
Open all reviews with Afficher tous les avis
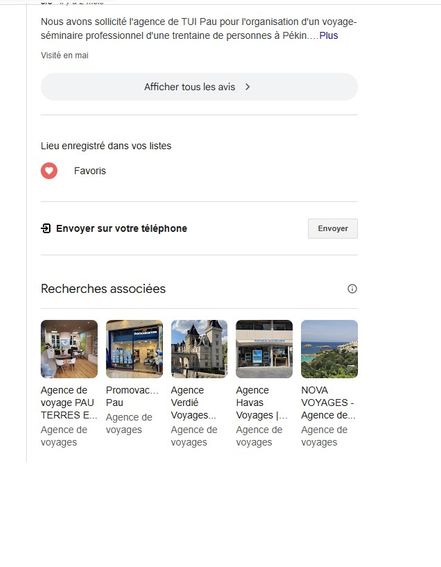pos(199,87)
